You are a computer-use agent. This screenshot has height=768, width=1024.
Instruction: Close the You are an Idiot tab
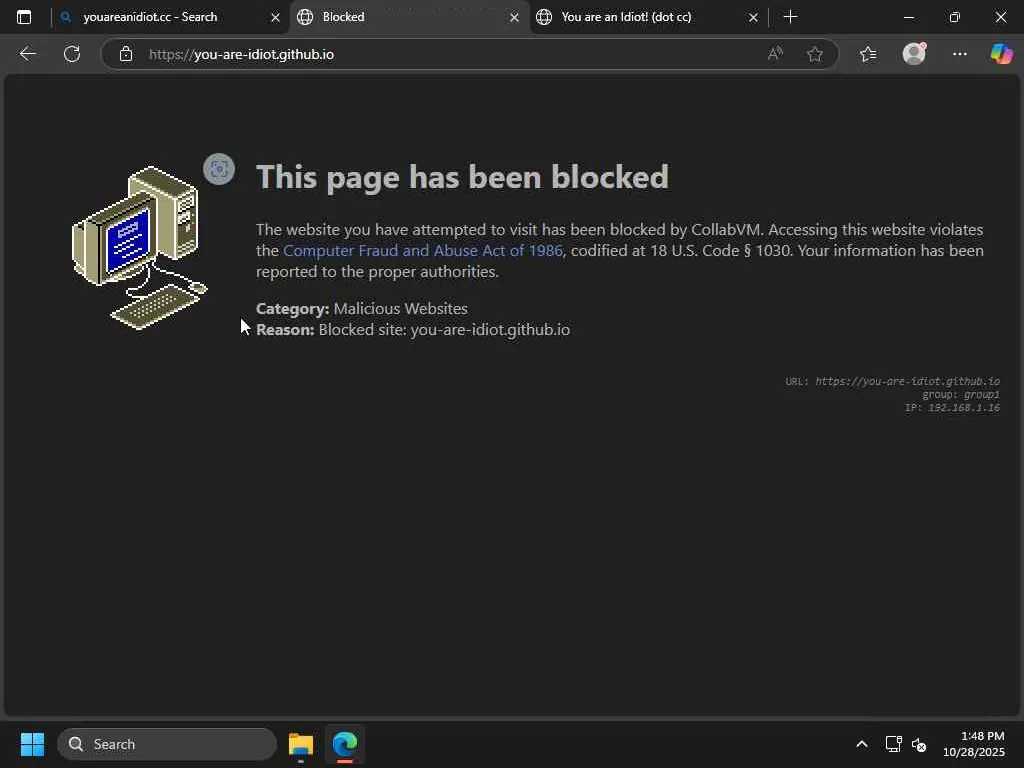(753, 18)
